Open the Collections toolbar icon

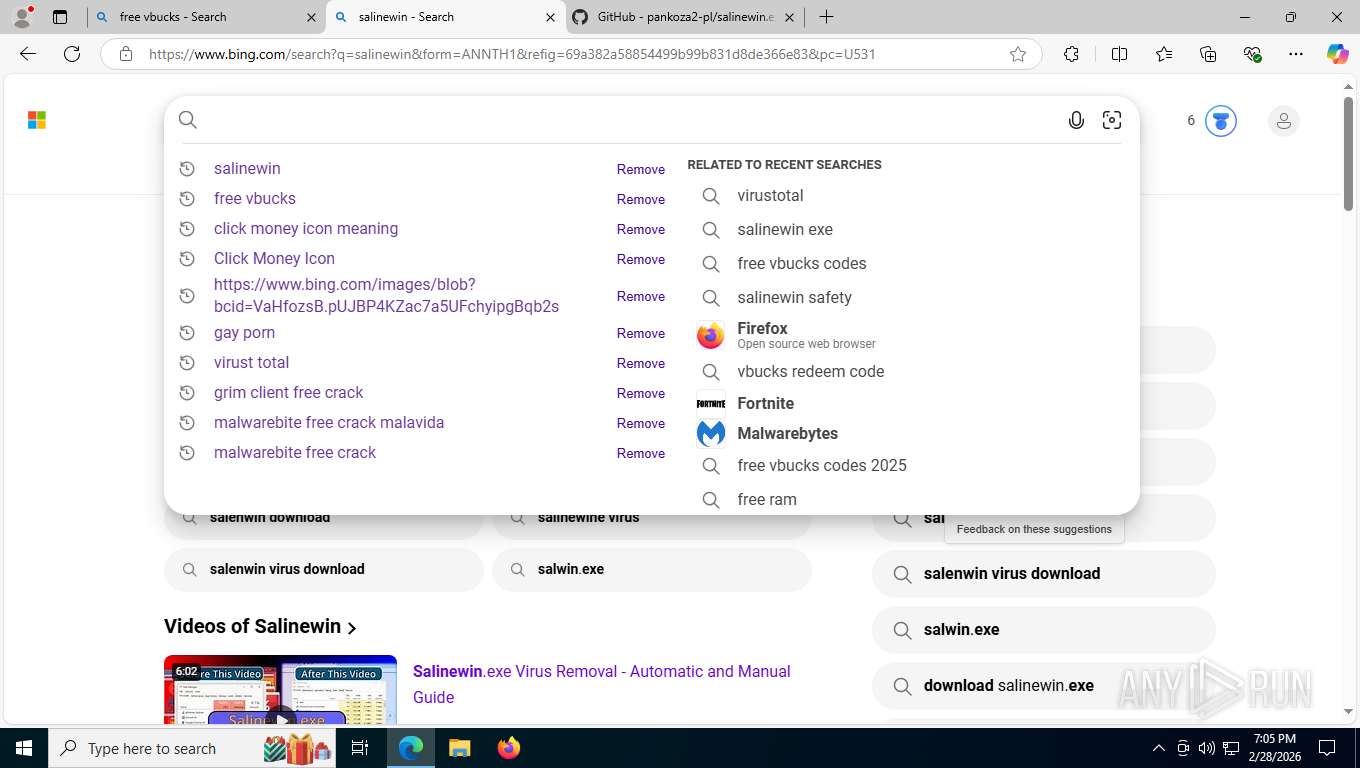click(x=1208, y=54)
